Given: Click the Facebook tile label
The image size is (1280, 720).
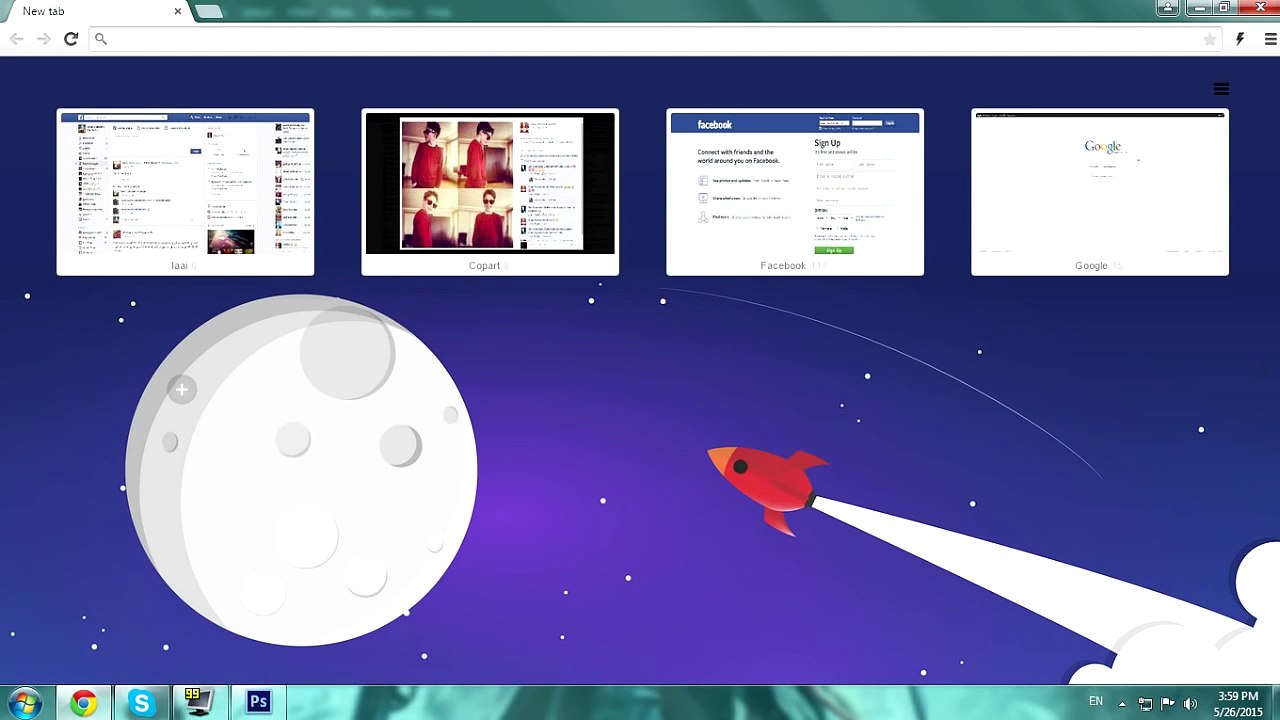Looking at the screenshot, I should (x=783, y=266).
